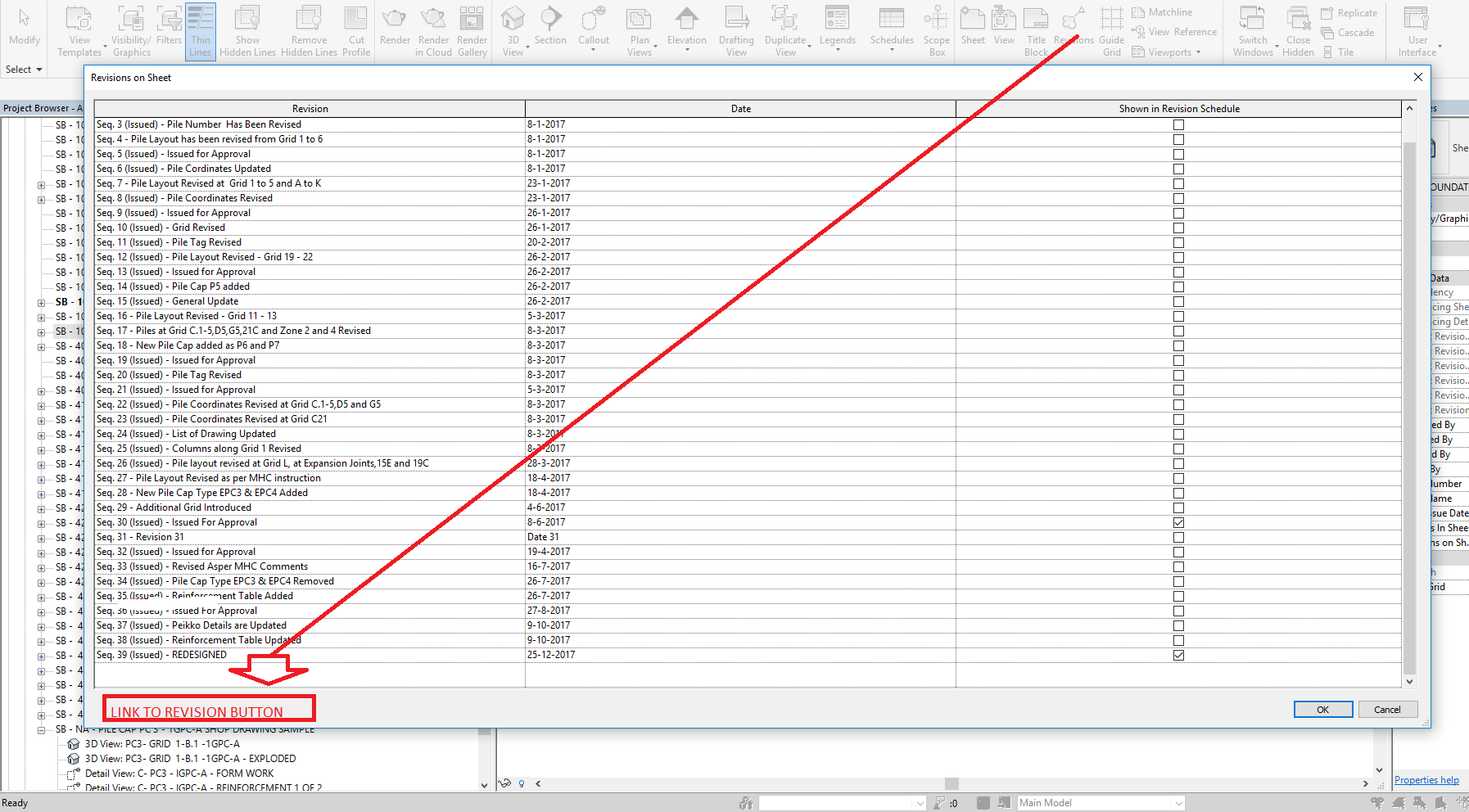Click OK to apply revision changes
This screenshot has height=812, width=1469.
1322,709
